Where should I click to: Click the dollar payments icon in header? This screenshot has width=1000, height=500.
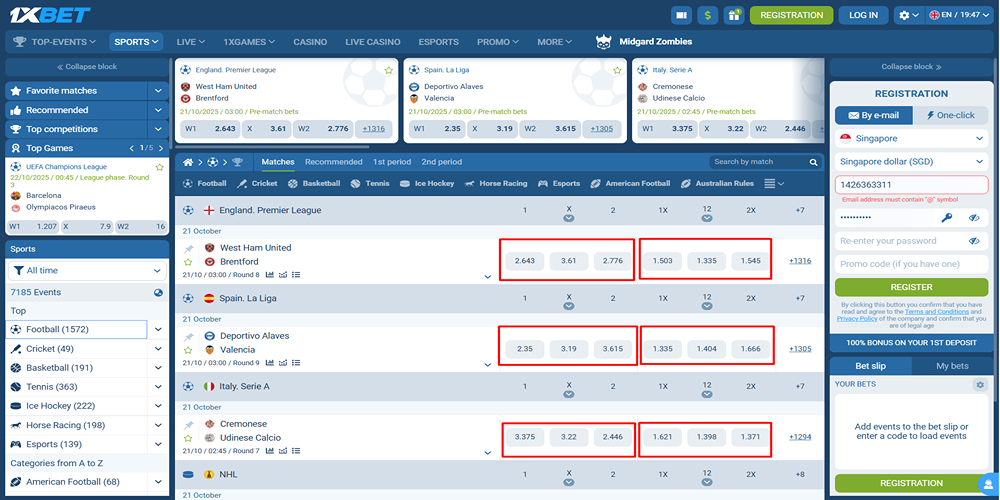pyautogui.click(x=708, y=15)
